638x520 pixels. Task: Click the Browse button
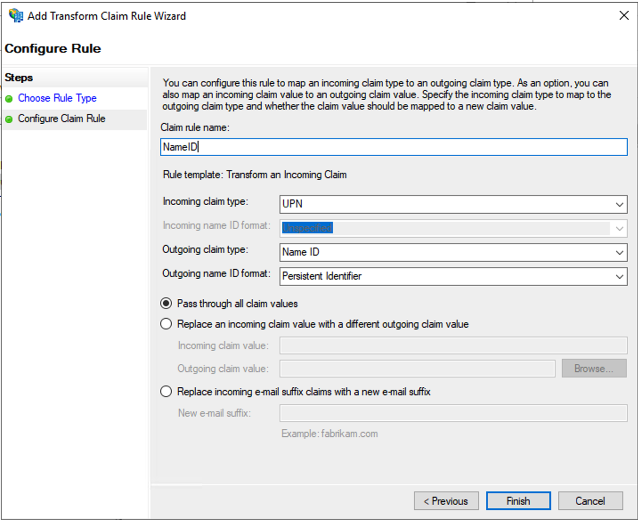(593, 368)
